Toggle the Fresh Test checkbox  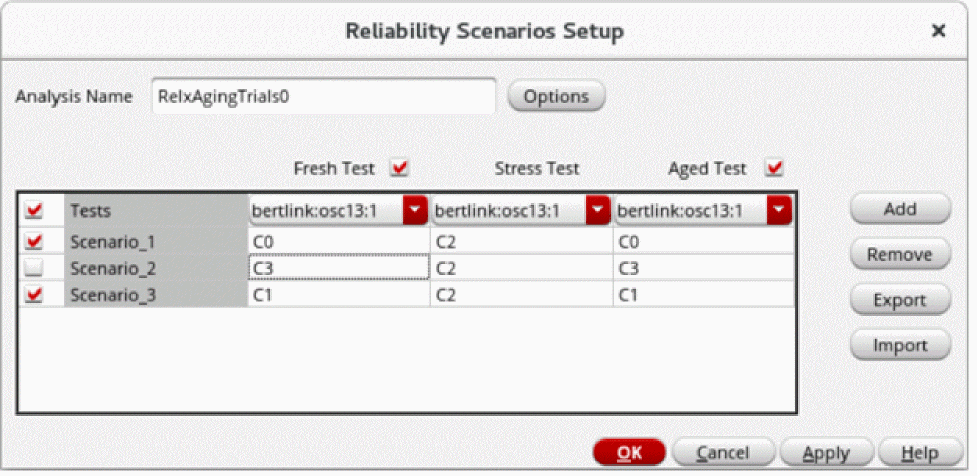tap(400, 168)
